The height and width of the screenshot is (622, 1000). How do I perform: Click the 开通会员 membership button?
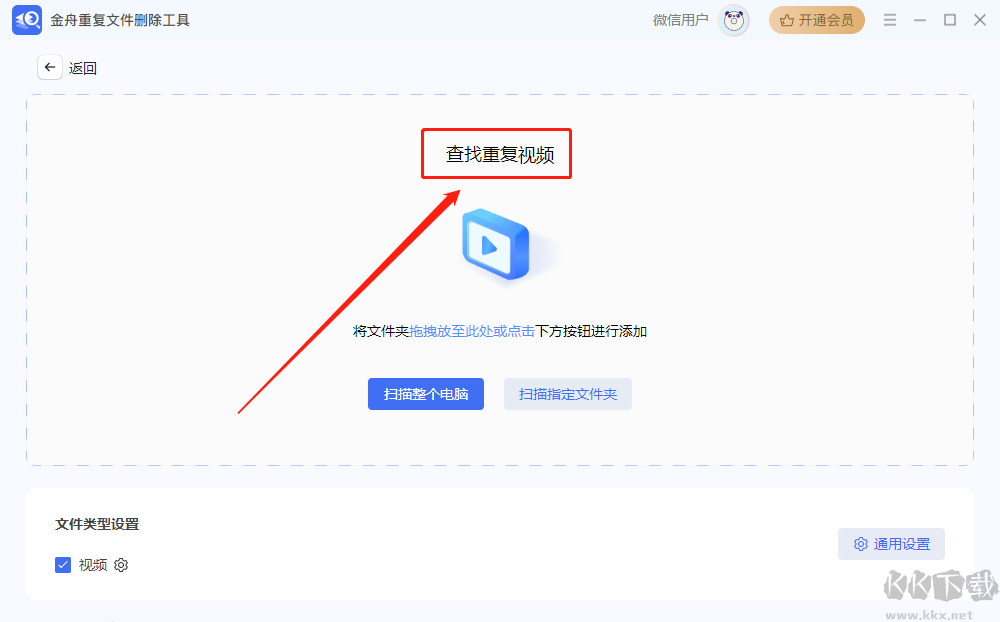[817, 20]
